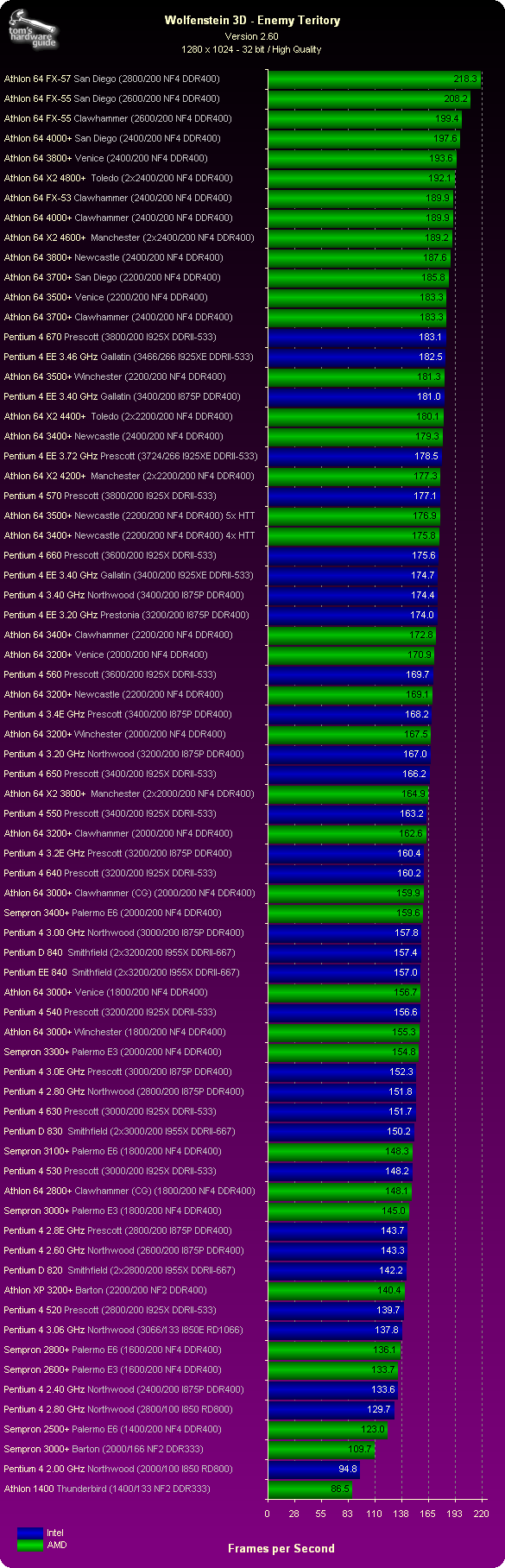The height and width of the screenshot is (1568, 505).
Task: Click the 'Athlon 64 FX-57 San Diego' row label
Action: tap(111, 79)
